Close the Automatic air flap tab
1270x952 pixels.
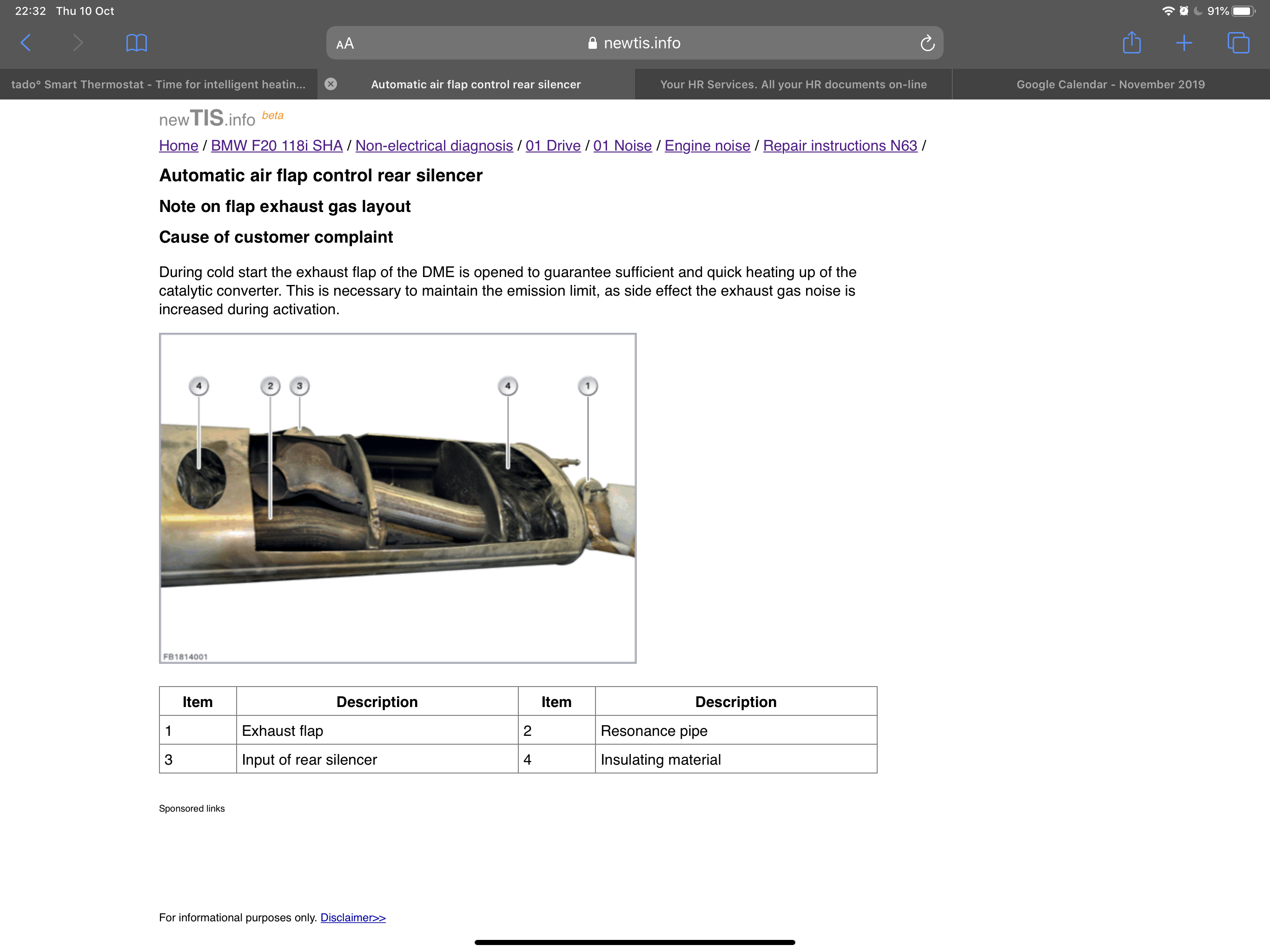331,85
